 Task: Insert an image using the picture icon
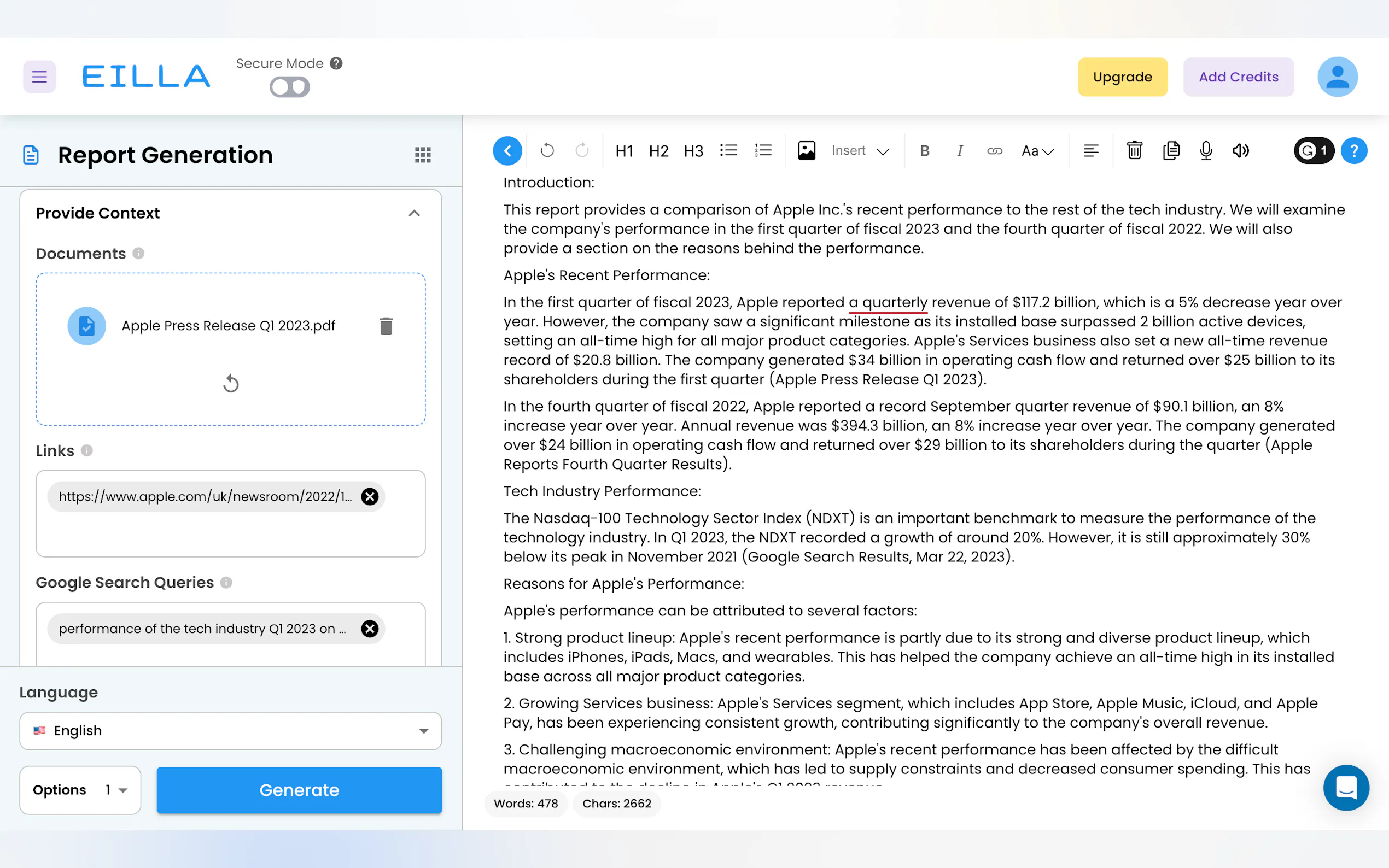click(x=806, y=150)
